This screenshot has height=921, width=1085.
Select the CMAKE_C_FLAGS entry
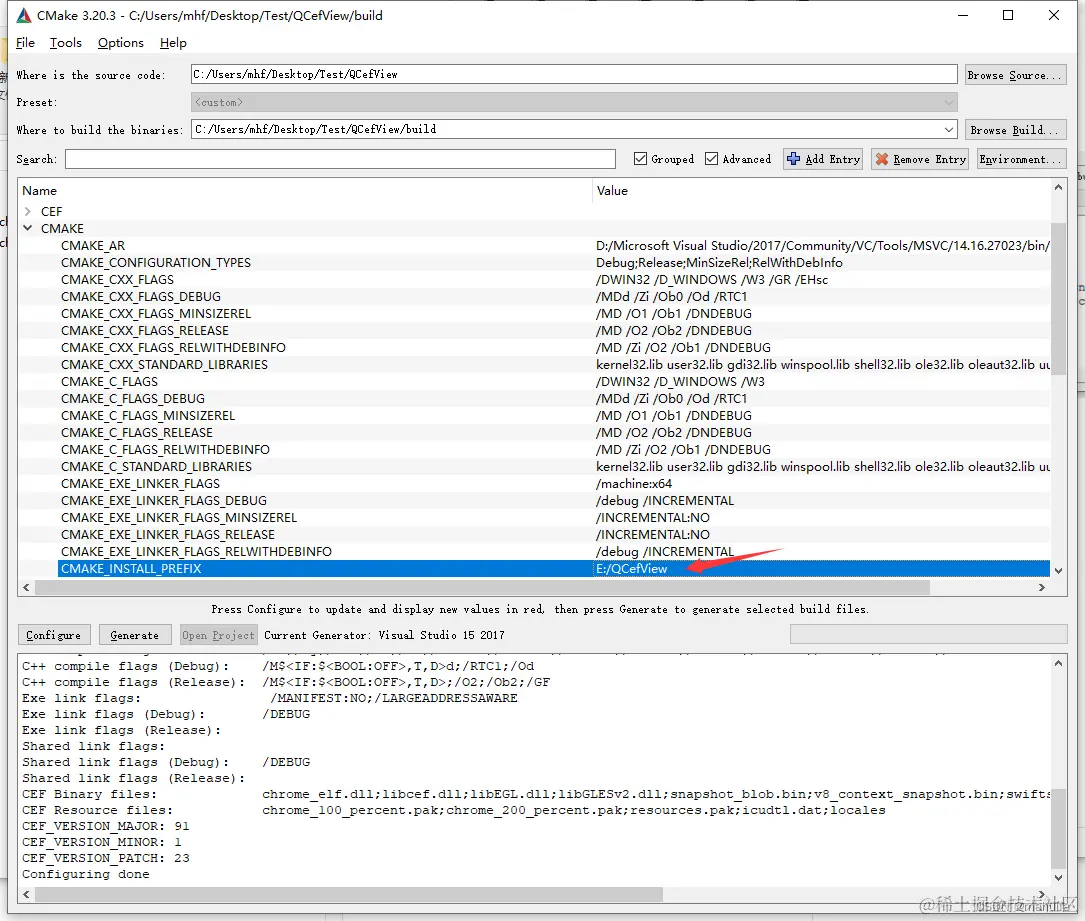[109, 381]
